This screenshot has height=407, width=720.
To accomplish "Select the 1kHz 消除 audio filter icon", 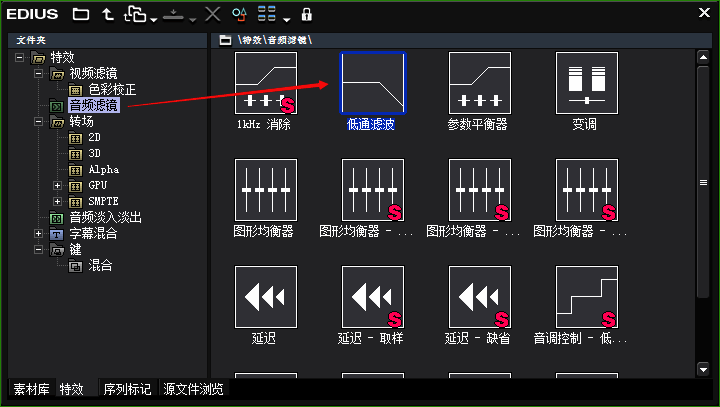I will [265, 83].
